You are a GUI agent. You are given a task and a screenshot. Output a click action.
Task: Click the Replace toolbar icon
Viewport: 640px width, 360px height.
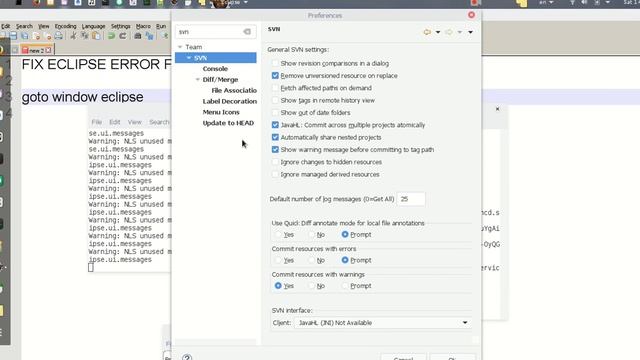click(x=149, y=36)
